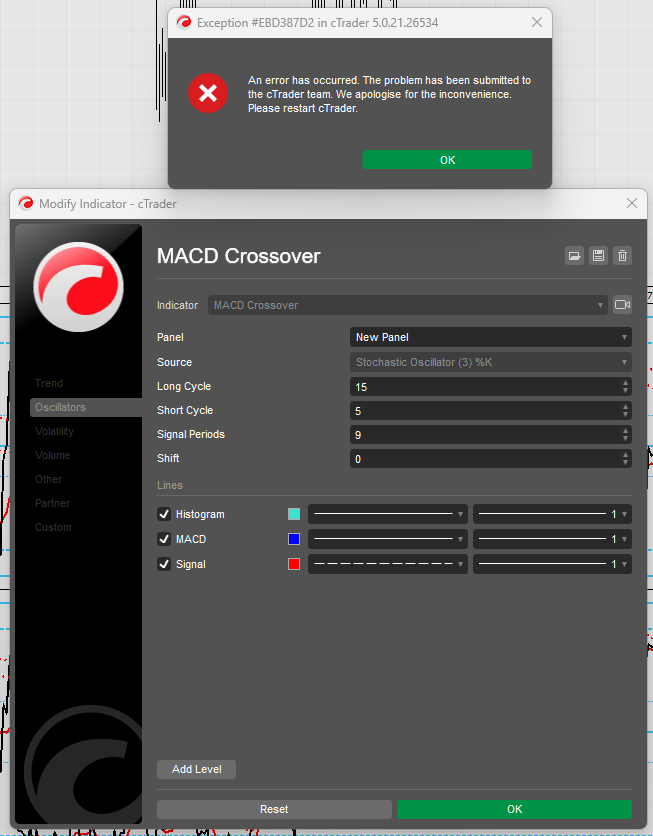Open the Histogram turquoise color swatch
The image size is (653, 836).
pos(294,514)
